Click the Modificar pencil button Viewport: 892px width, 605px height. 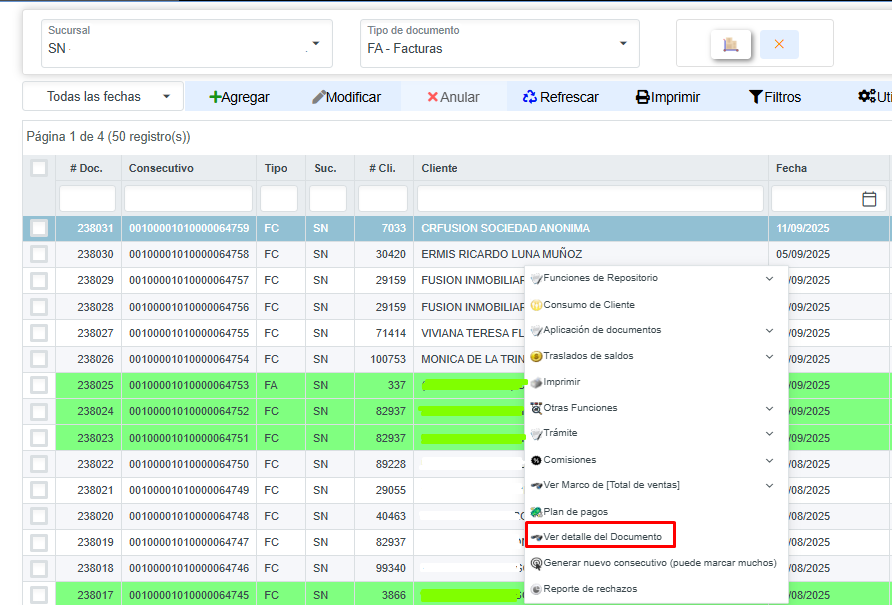tap(346, 97)
